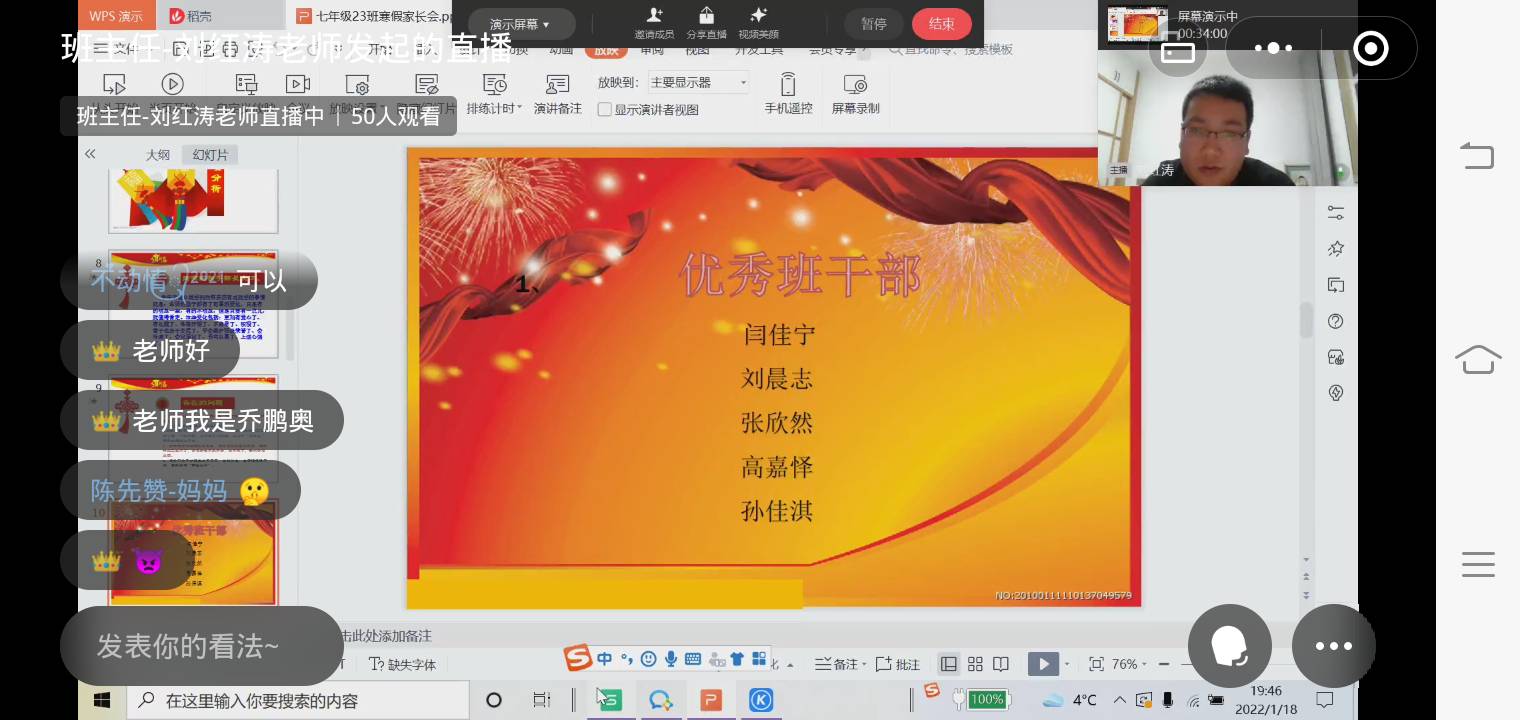This screenshot has width=1520, height=720.
Task: Open the mini-program three-dot menu at top
Action: pos(1273,48)
